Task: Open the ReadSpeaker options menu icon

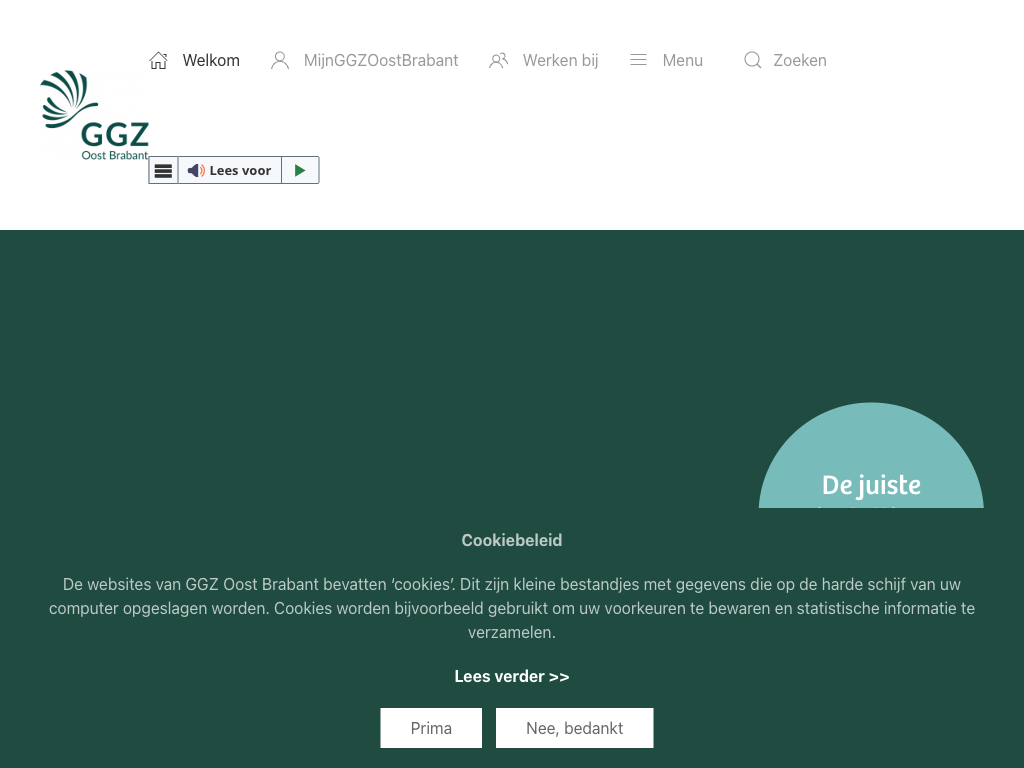Action: click(x=164, y=171)
